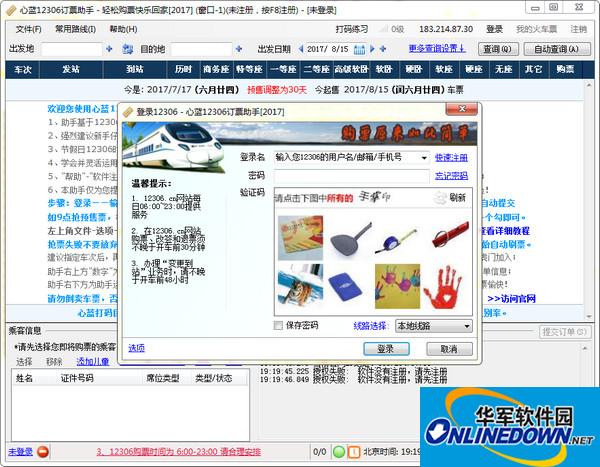Viewport: 600px width, 467px height.
Task: Click the red no-entry status icon
Action: (x=43, y=452)
